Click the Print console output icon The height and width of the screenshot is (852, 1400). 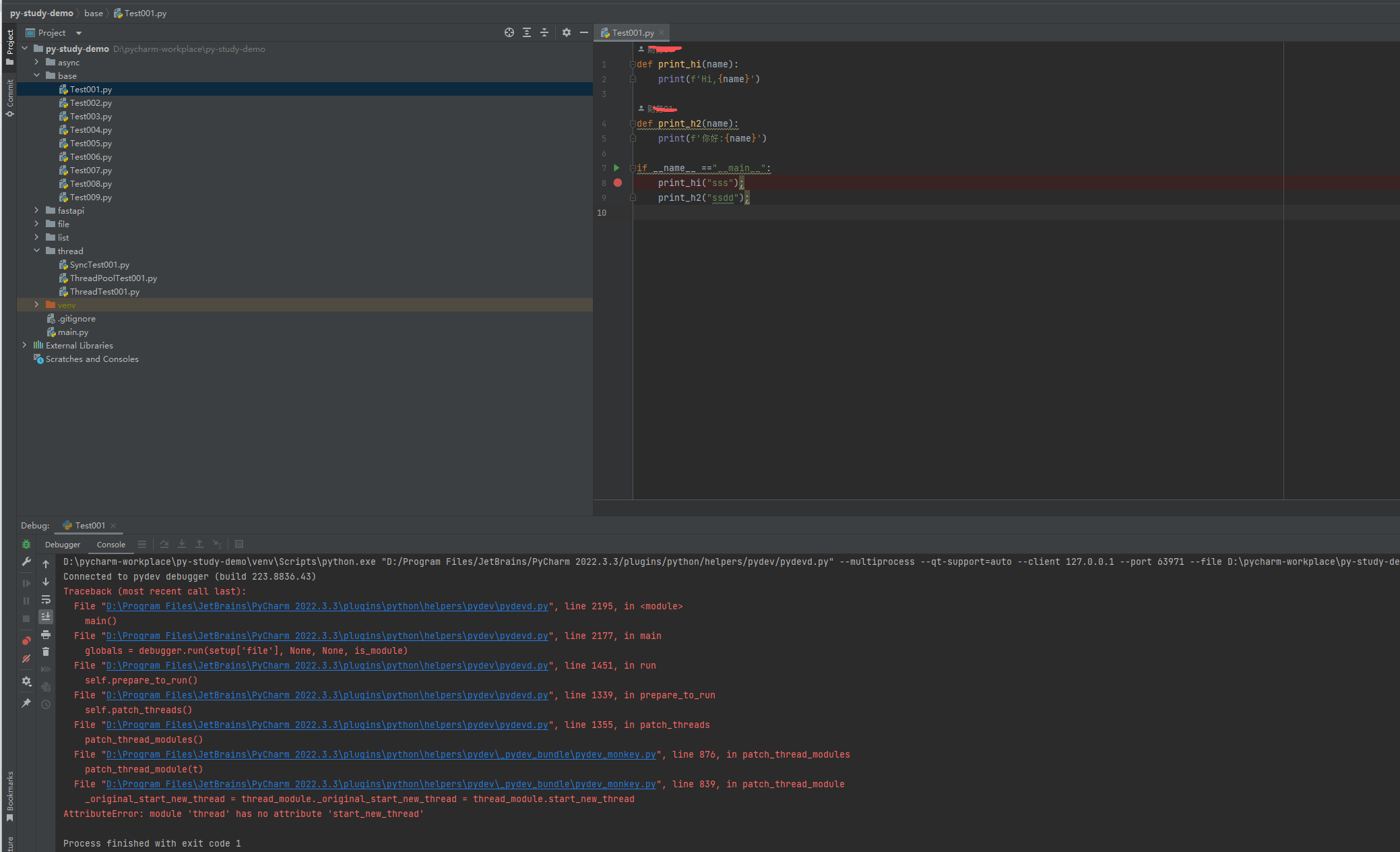pos(46,634)
